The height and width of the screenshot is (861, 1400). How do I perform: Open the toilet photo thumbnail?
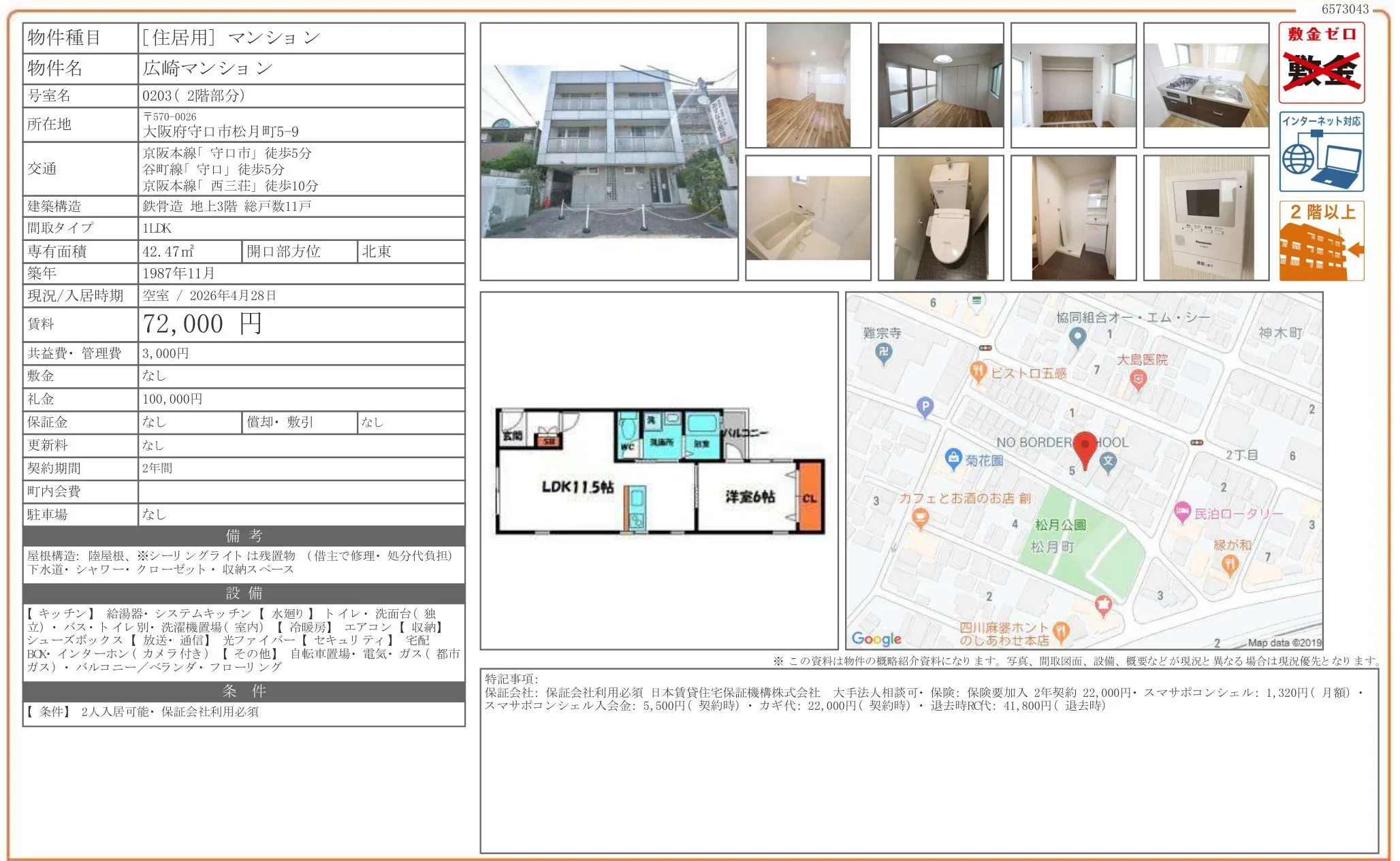[x=940, y=218]
